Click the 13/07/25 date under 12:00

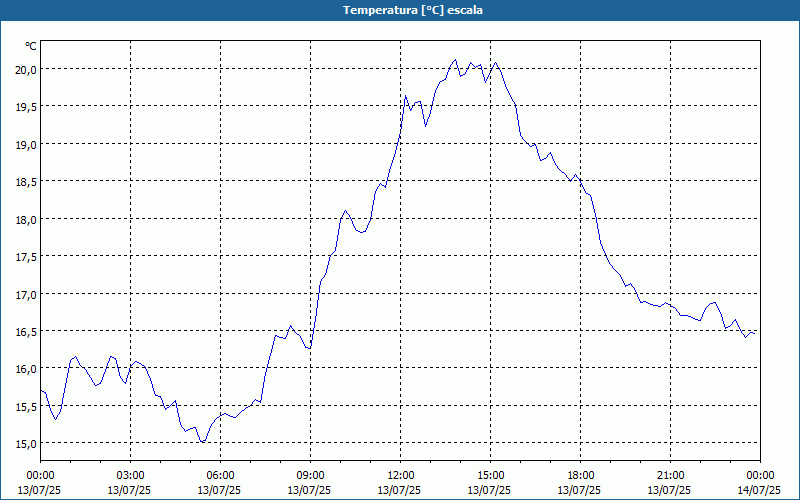pos(399,490)
